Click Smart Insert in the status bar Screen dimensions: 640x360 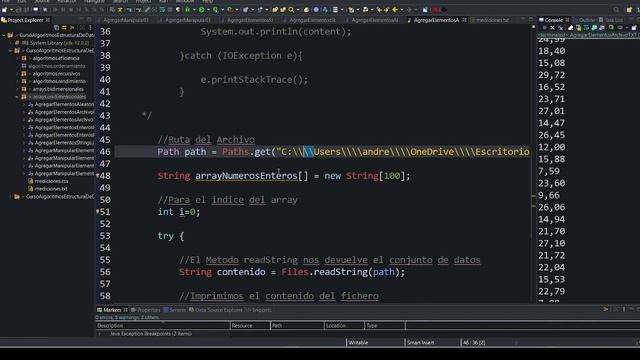[420, 343]
